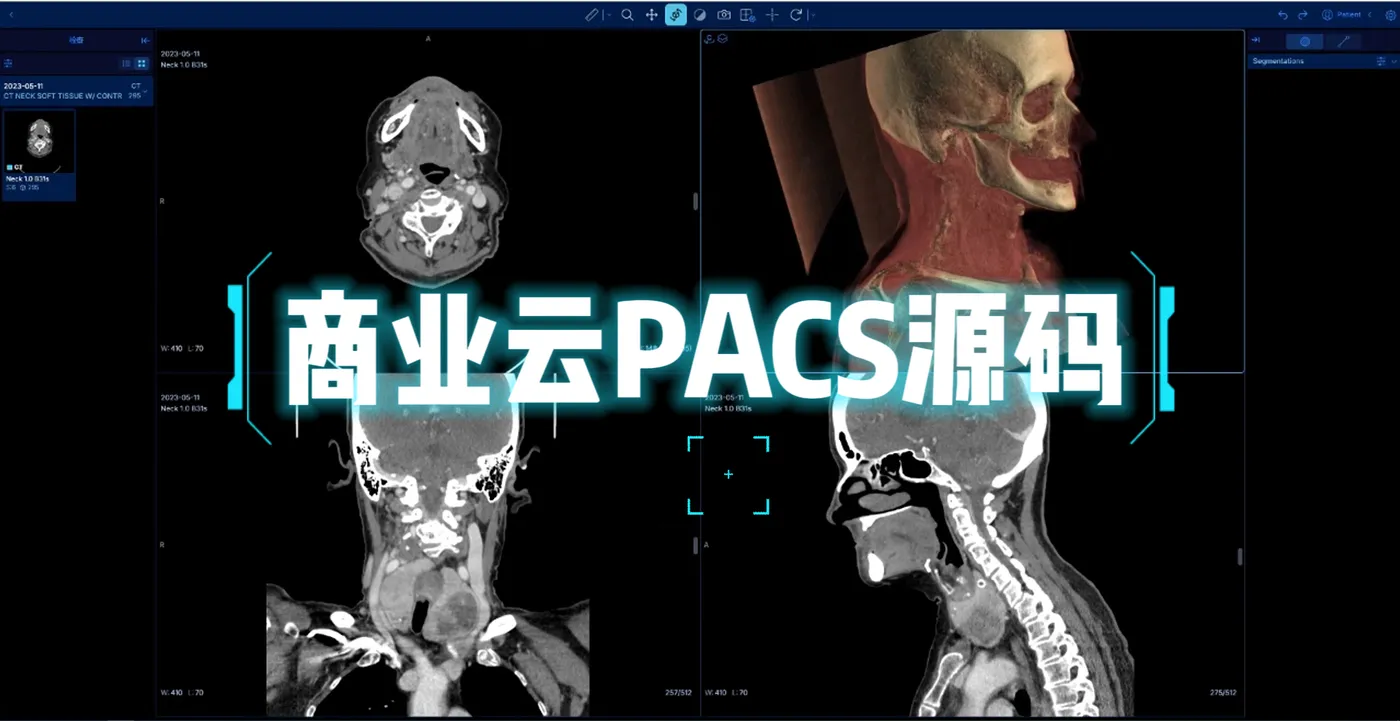The image size is (1400, 721).
Task: Select the Pan move tool
Action: pos(651,15)
